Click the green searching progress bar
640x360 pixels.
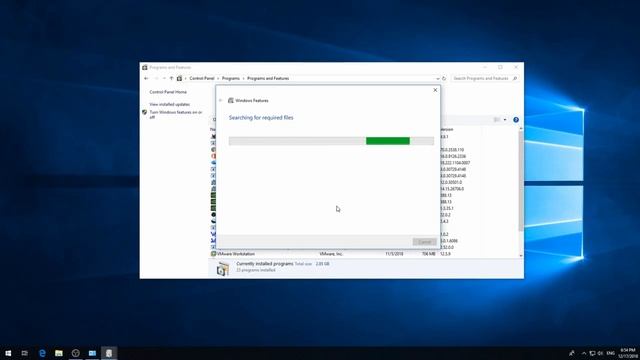[388, 141]
